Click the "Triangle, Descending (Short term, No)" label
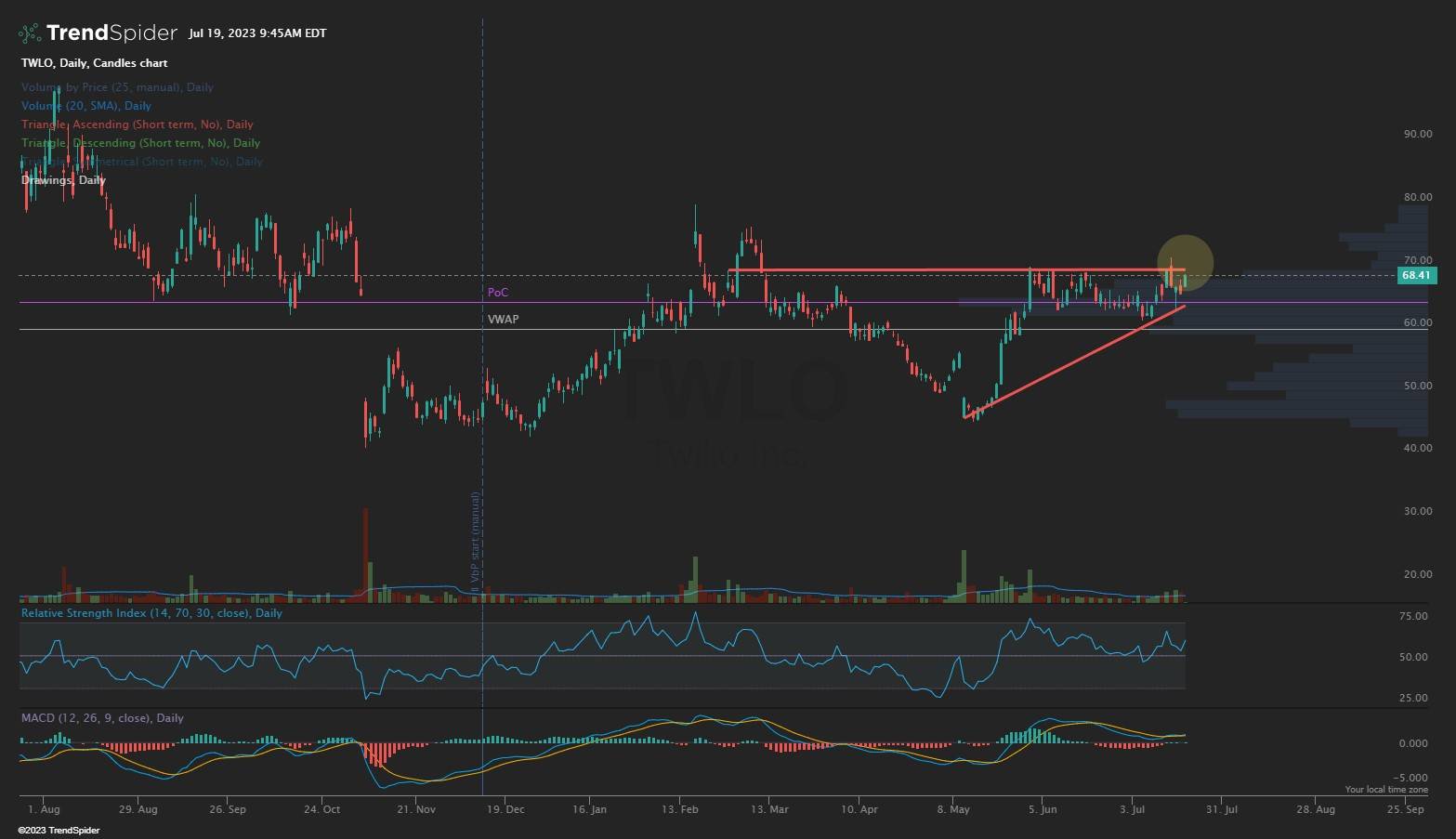1456x839 pixels. (x=139, y=142)
